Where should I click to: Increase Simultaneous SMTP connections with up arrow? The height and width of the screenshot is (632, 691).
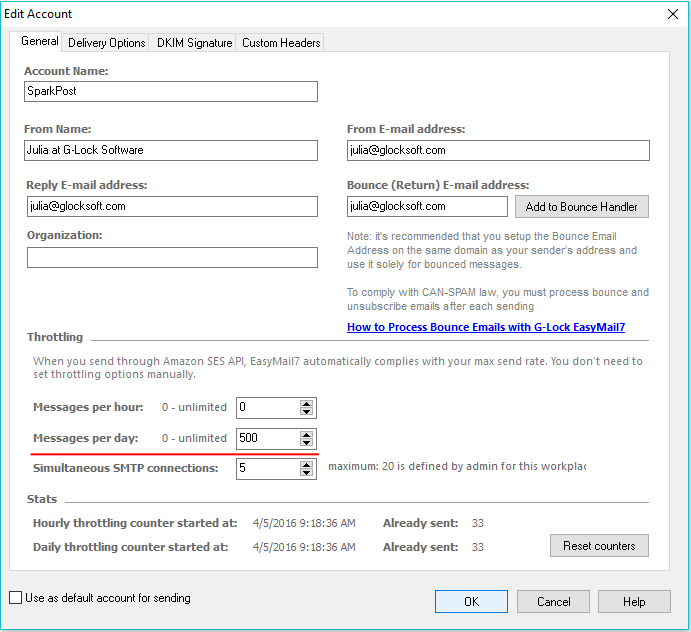[x=306, y=465]
